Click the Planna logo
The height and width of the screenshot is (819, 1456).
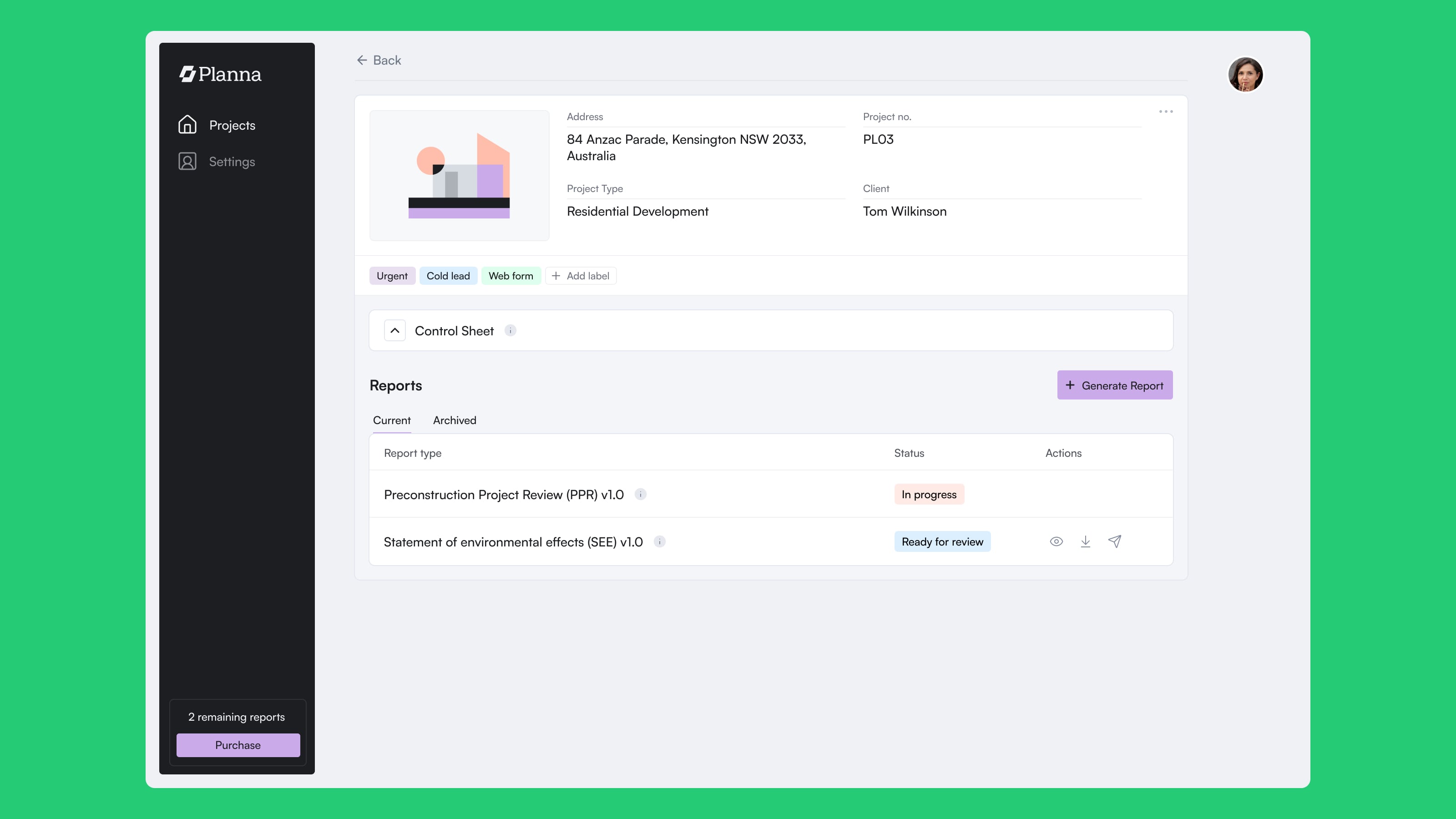[x=220, y=74]
